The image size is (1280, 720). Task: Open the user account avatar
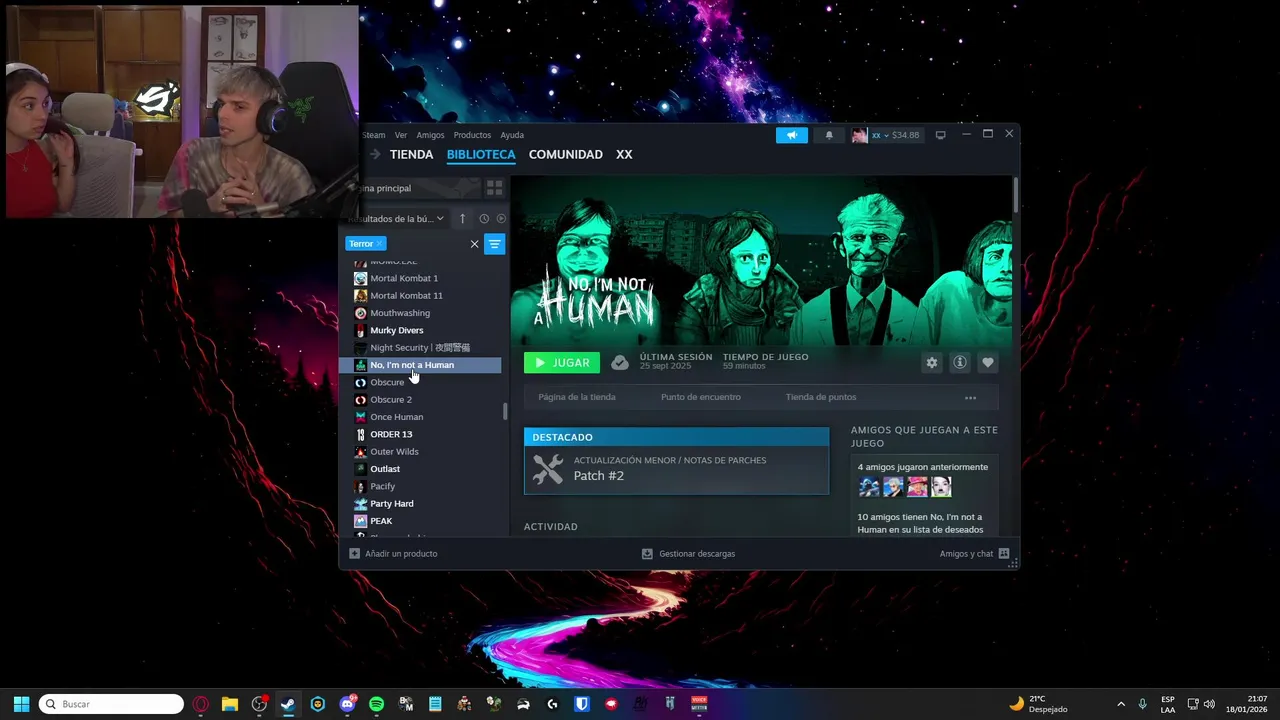coord(859,135)
